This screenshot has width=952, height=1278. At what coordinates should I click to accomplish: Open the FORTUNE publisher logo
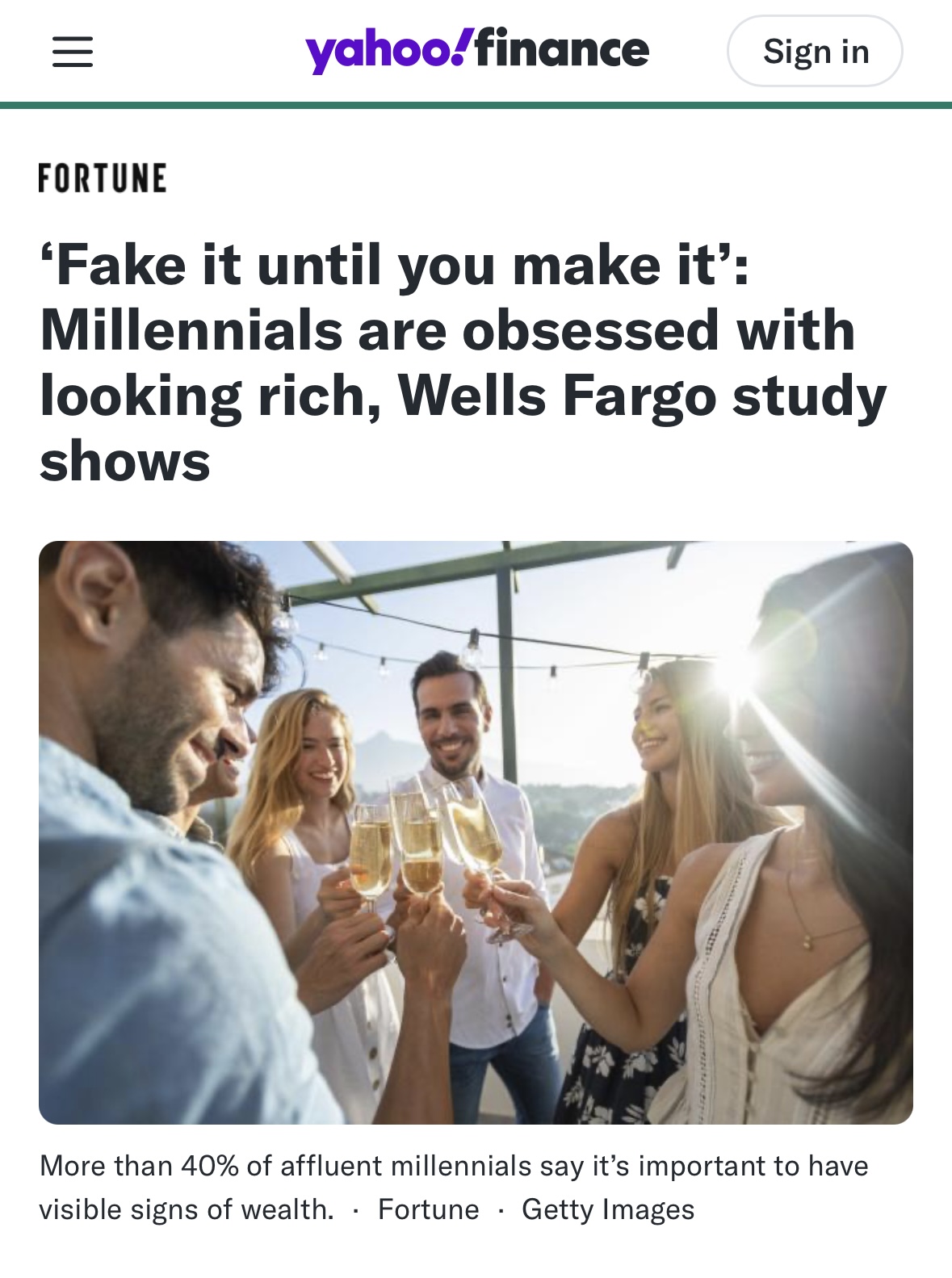tap(103, 178)
